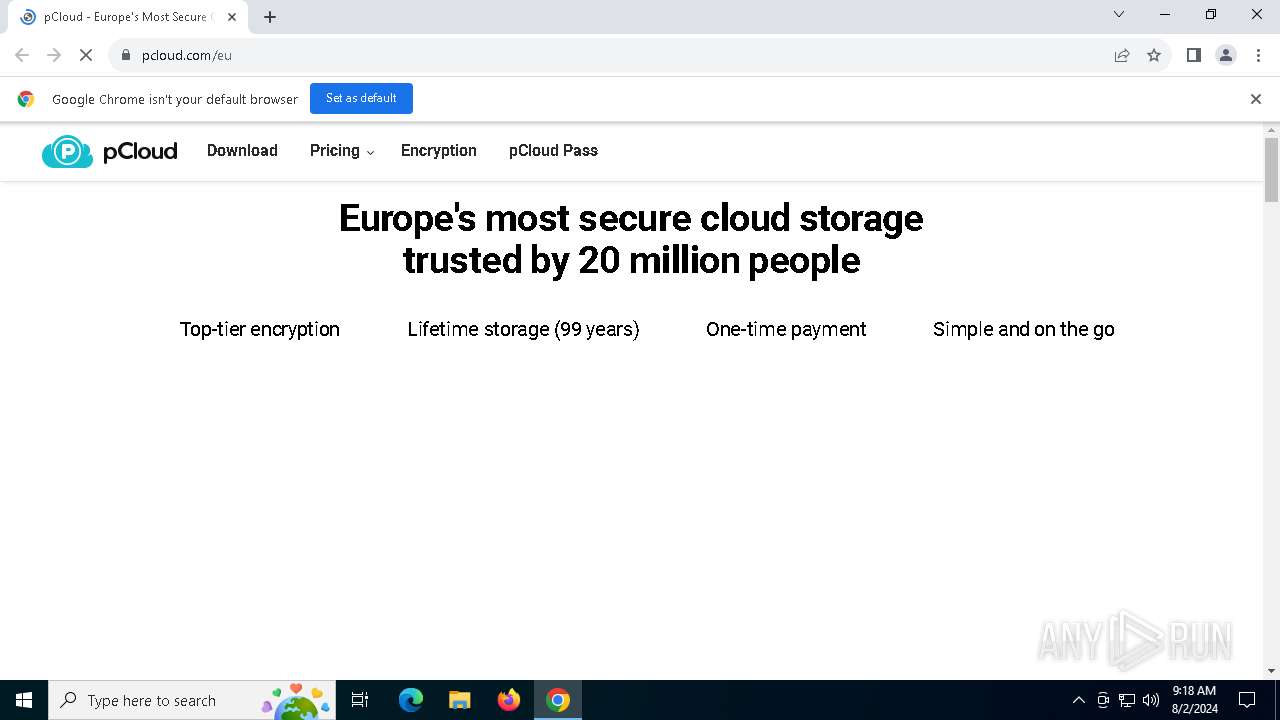The width and height of the screenshot is (1280, 720).
Task: Open a new browser tab
Action: (270, 17)
